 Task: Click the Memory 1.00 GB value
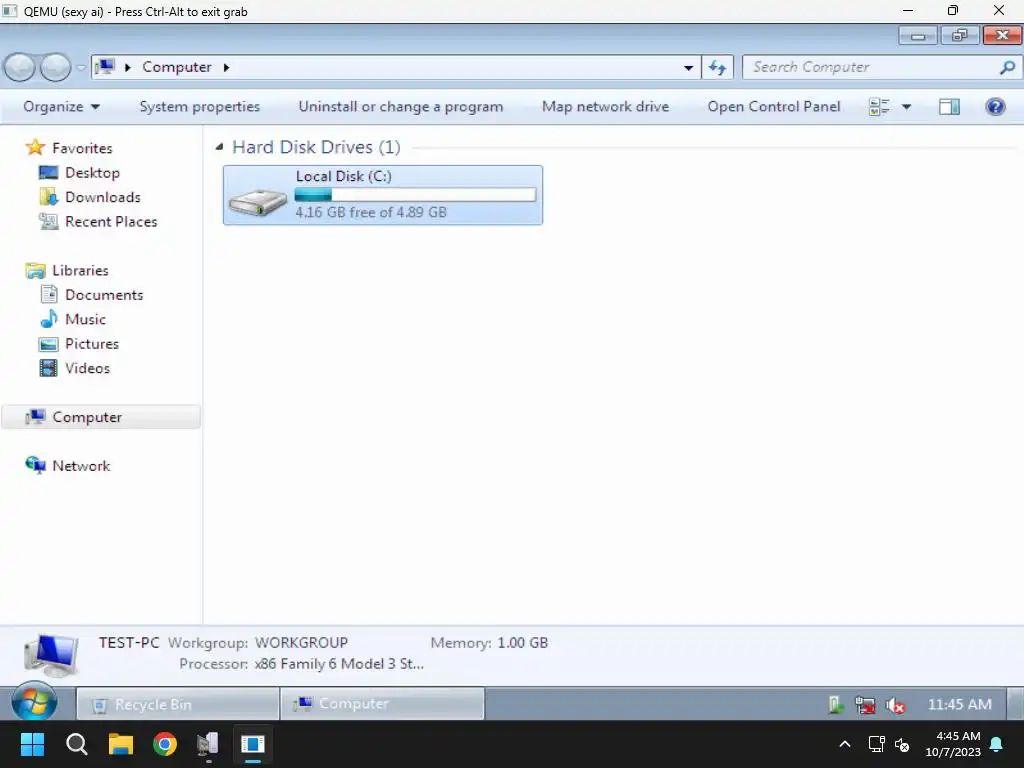[x=522, y=643]
